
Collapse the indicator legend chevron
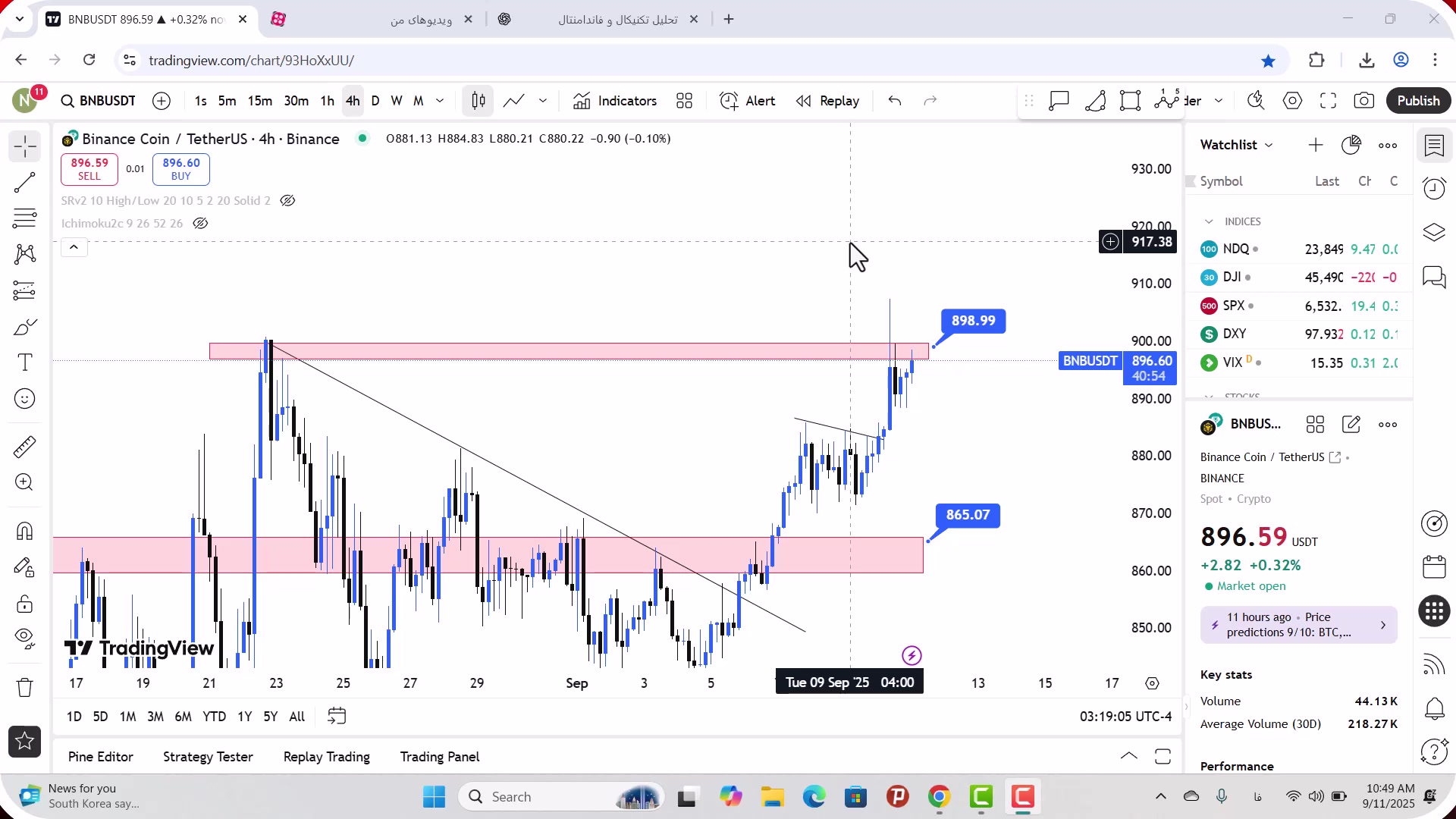74,247
